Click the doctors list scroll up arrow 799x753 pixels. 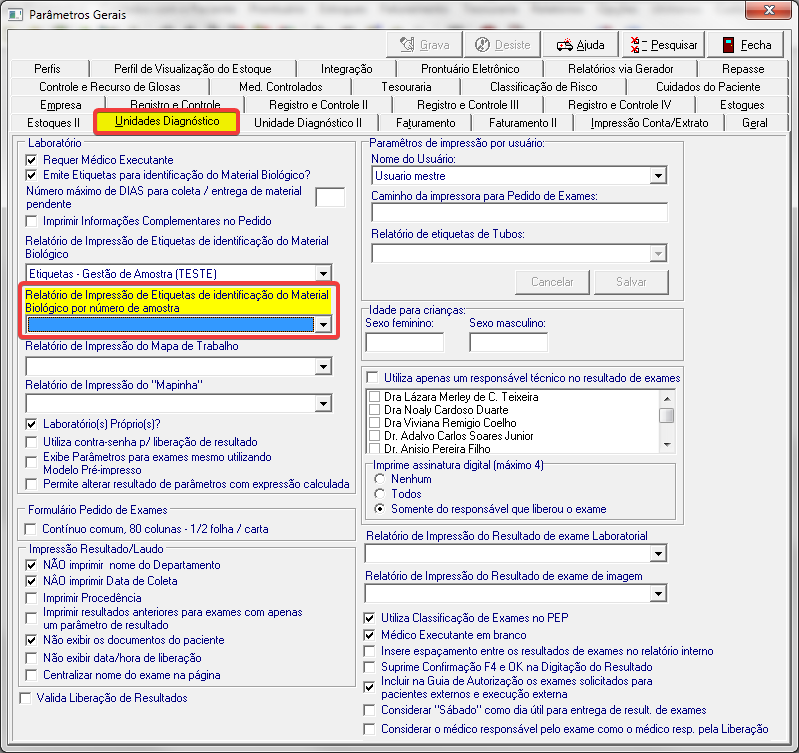[667, 398]
